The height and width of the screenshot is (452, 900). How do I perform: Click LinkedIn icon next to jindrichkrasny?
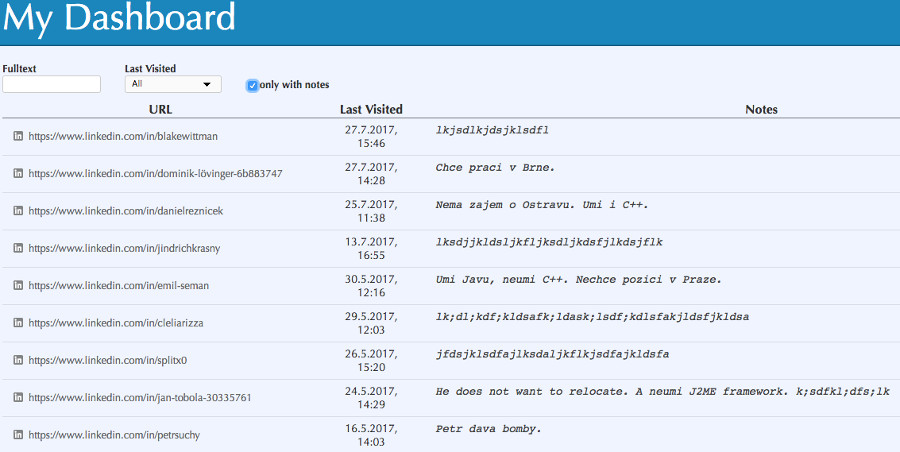pos(18,248)
